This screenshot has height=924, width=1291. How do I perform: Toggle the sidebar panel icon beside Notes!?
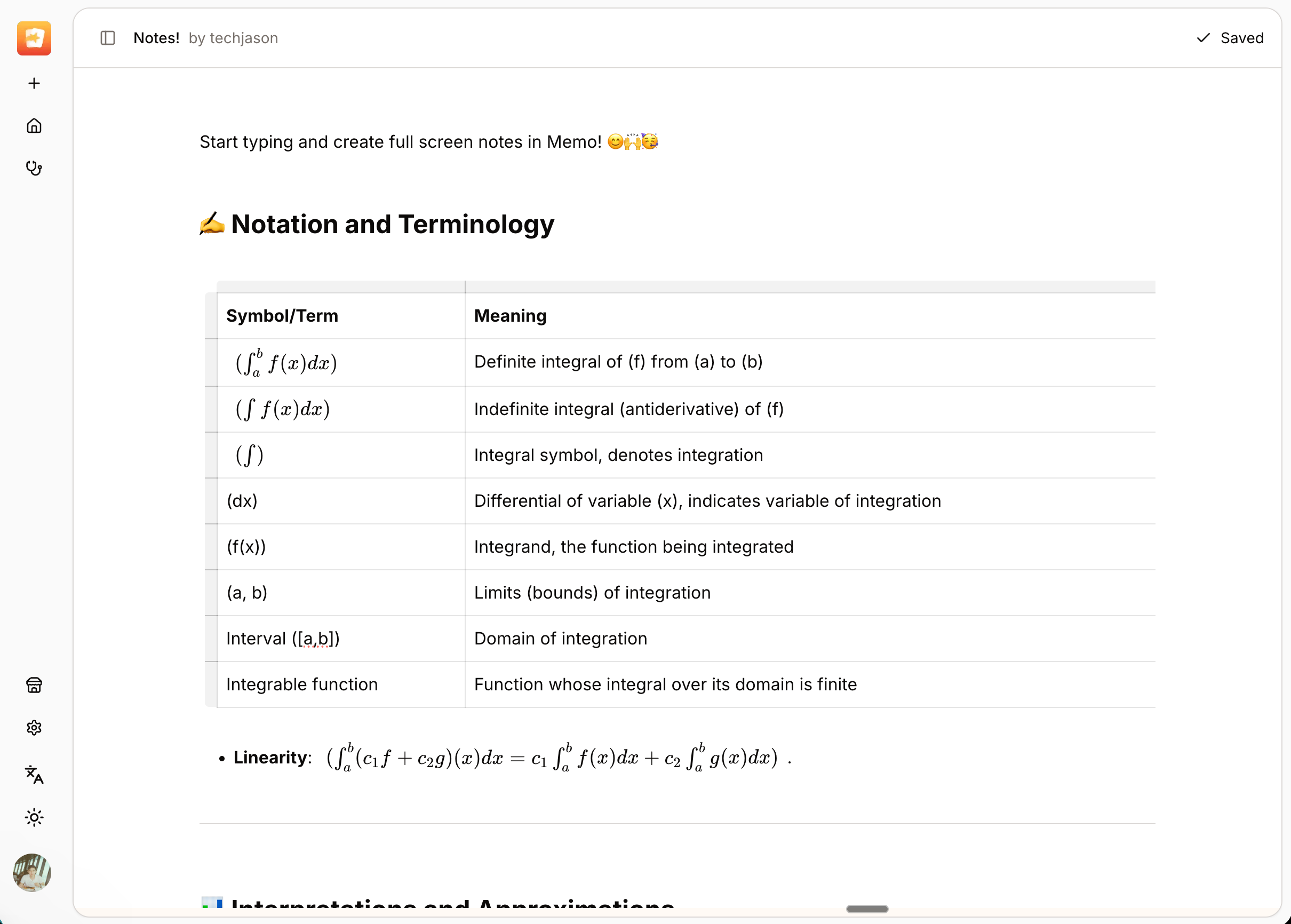pyautogui.click(x=108, y=38)
